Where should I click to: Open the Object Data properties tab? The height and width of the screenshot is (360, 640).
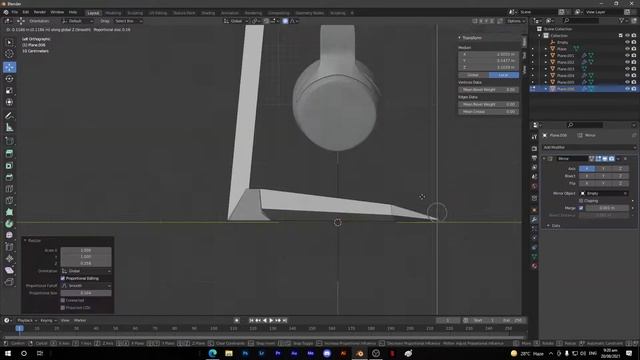[534, 257]
